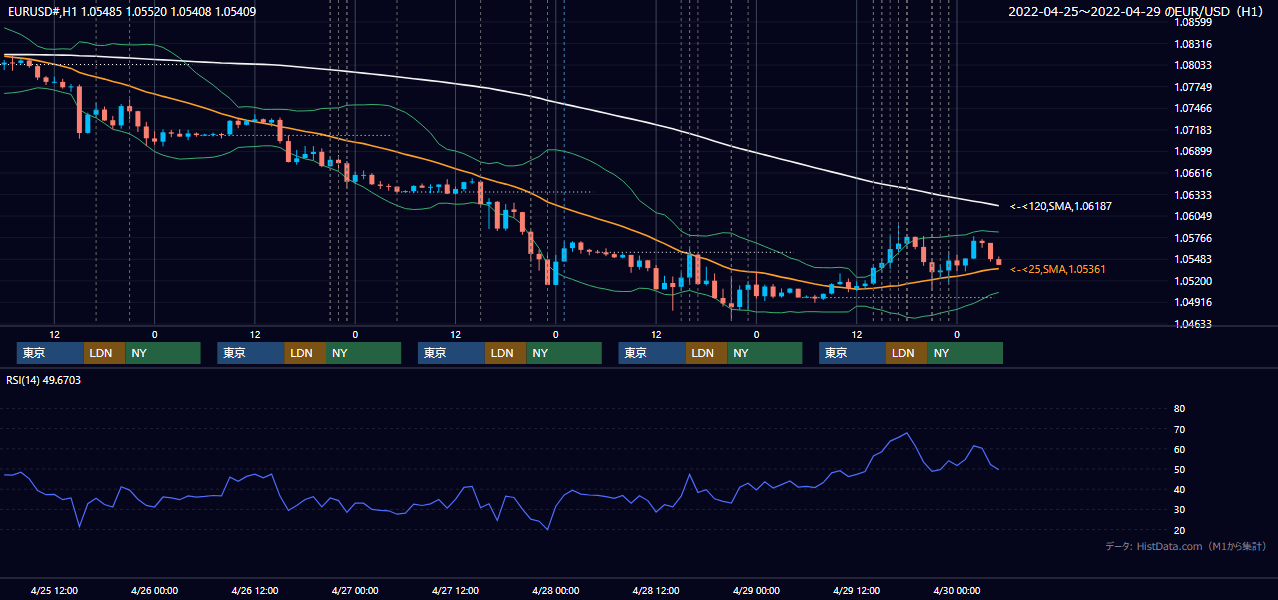This screenshot has height=600, width=1278.
Task: Select price axis value 1.07466
Action: coord(1192,108)
